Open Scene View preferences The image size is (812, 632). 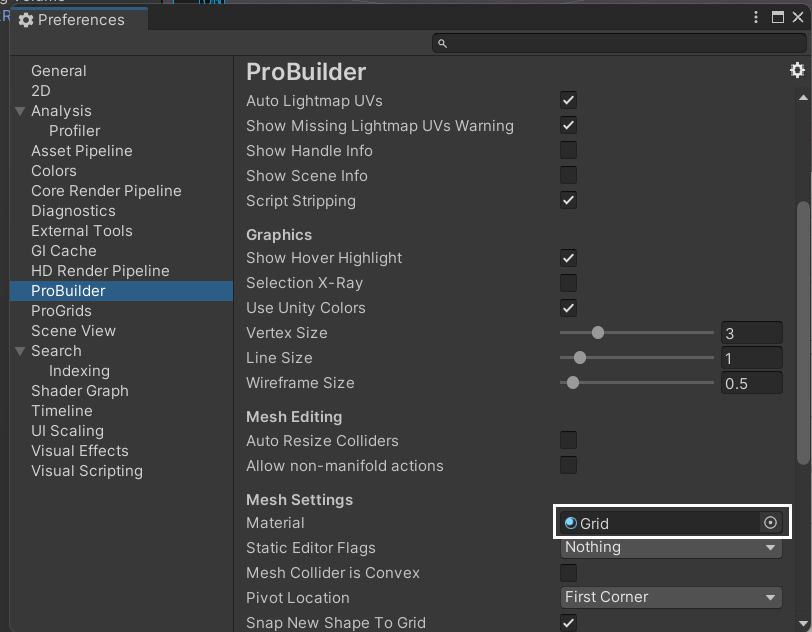74,331
